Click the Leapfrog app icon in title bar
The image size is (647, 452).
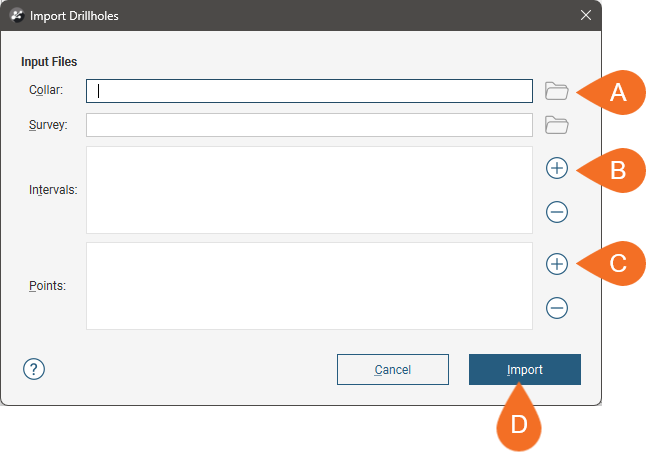pos(17,16)
